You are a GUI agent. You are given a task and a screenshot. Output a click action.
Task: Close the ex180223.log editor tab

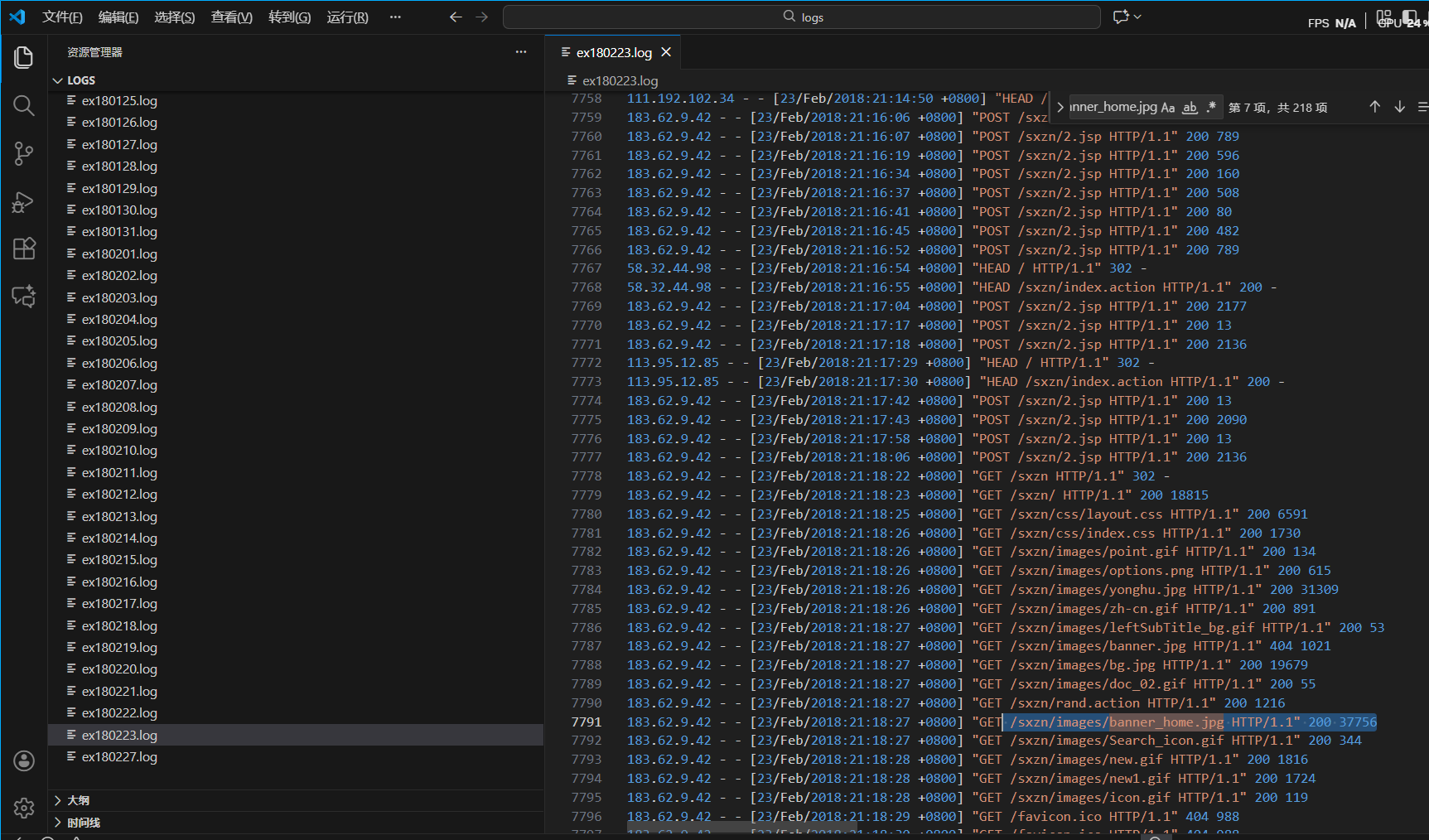[x=666, y=52]
